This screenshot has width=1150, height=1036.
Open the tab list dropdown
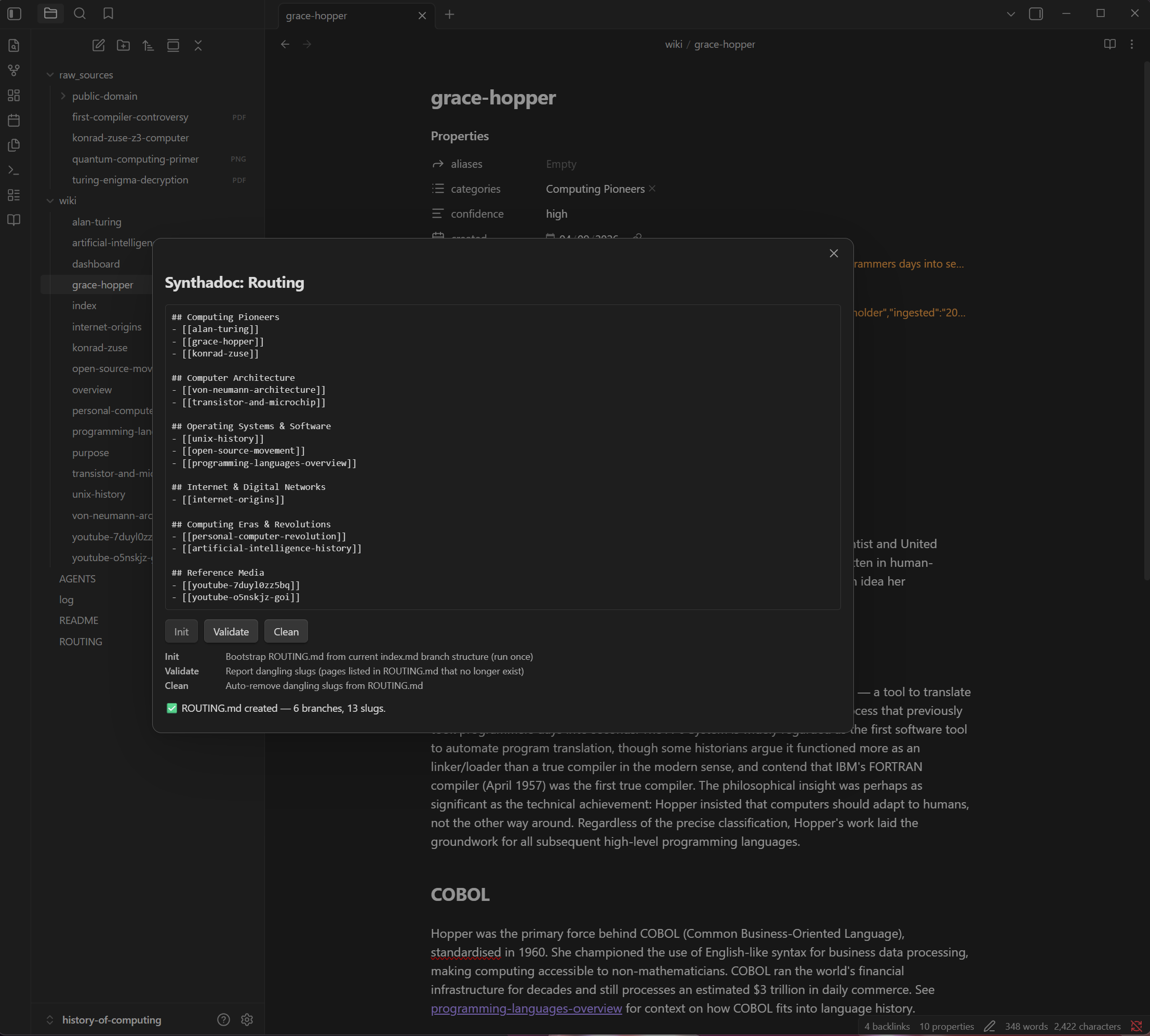[x=1011, y=14]
